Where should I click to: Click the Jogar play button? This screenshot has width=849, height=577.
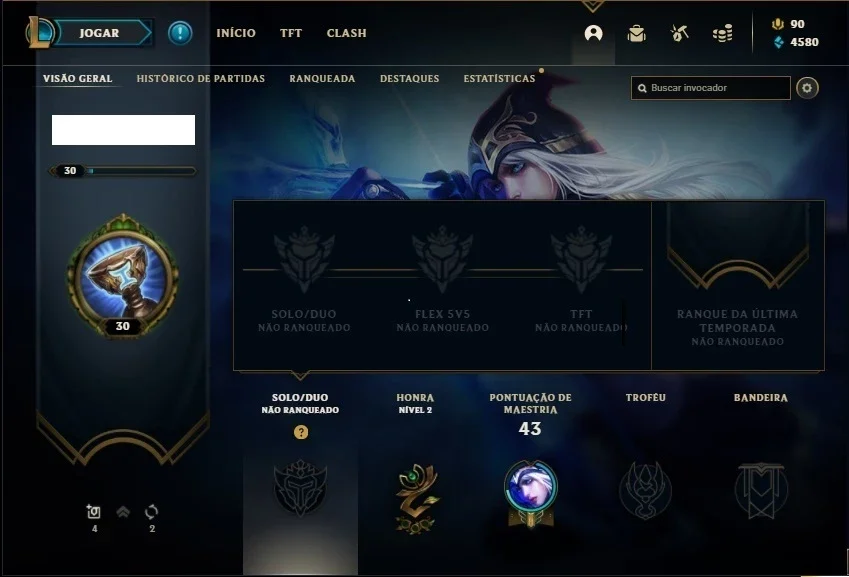coord(103,33)
